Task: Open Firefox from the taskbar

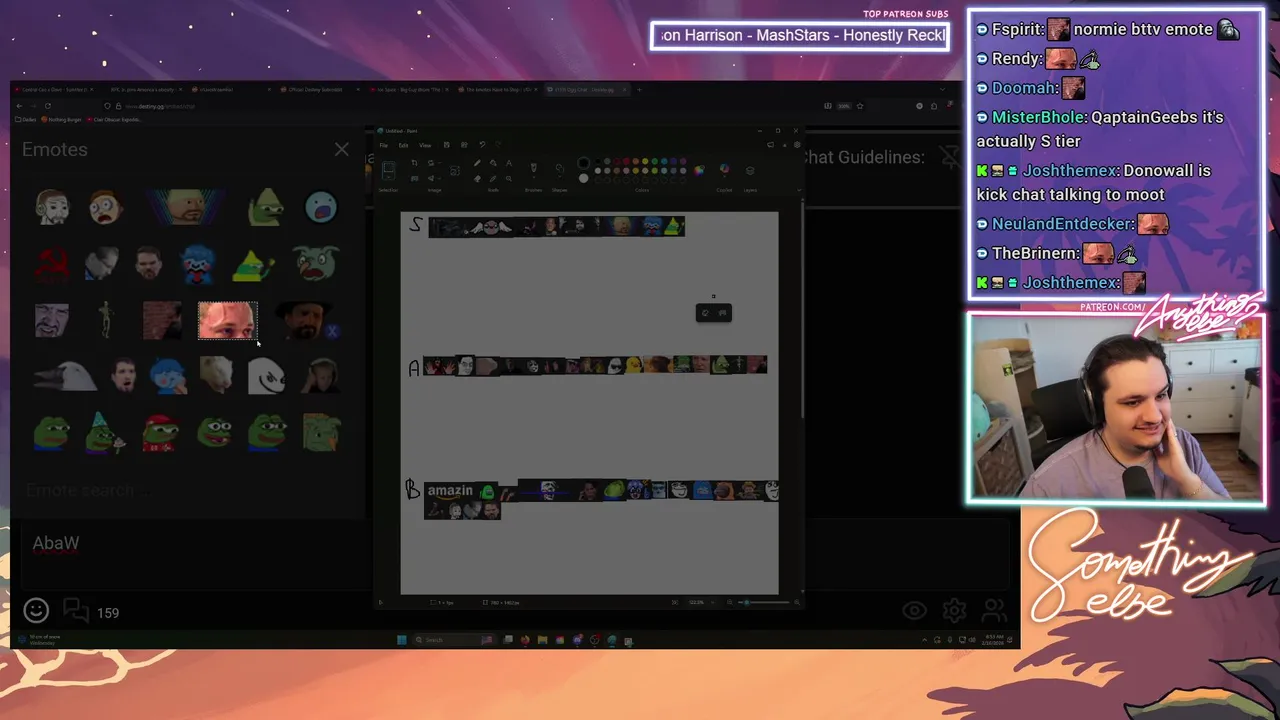Action: pyautogui.click(x=525, y=640)
